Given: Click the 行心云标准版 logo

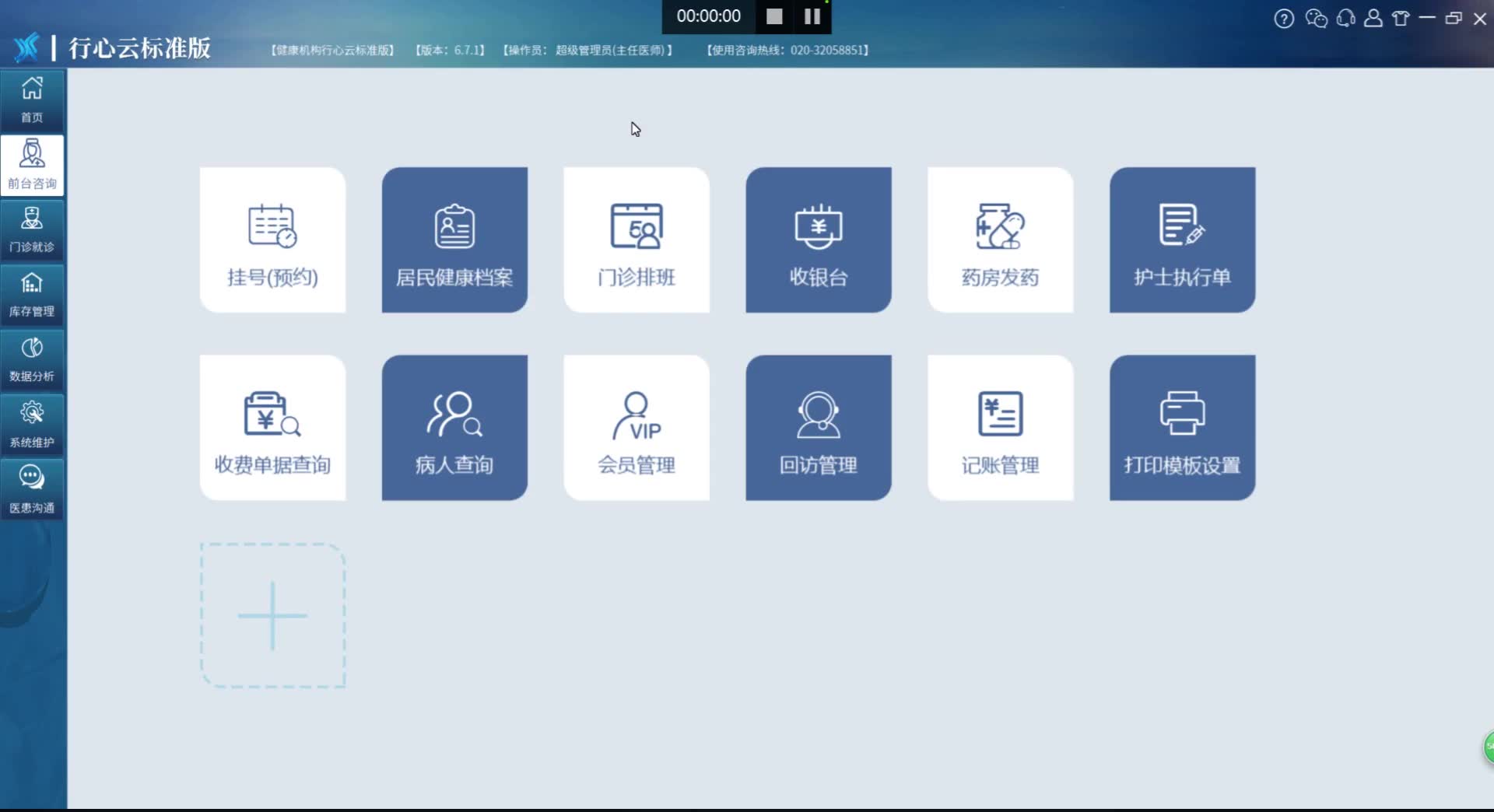Looking at the screenshot, I should (x=113, y=47).
